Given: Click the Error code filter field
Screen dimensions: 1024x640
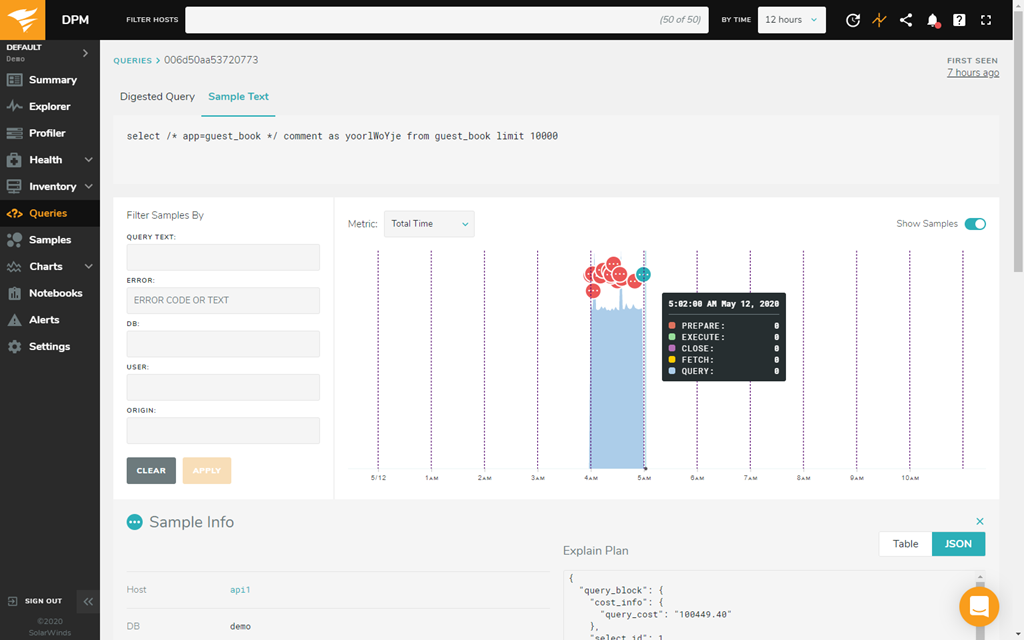Looking at the screenshot, I should tap(223, 300).
